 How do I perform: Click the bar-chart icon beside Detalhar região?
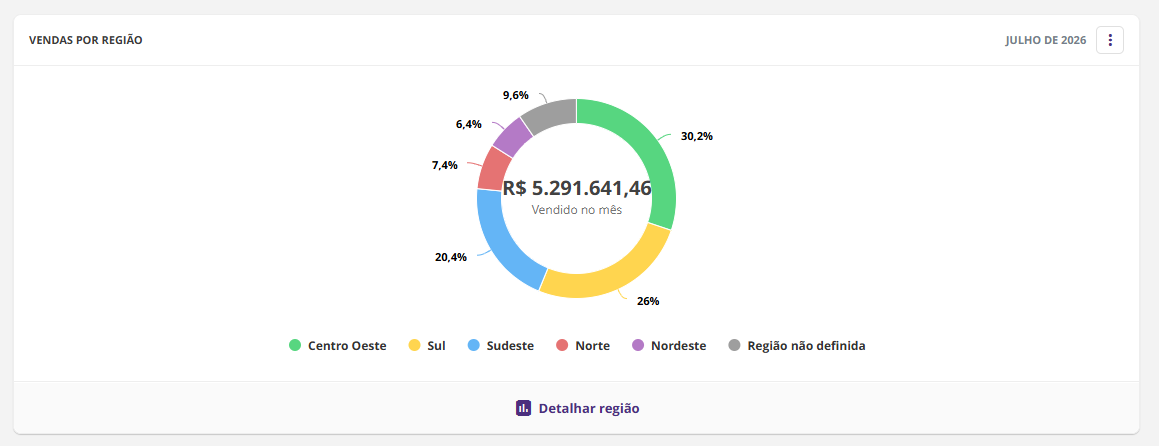click(523, 408)
